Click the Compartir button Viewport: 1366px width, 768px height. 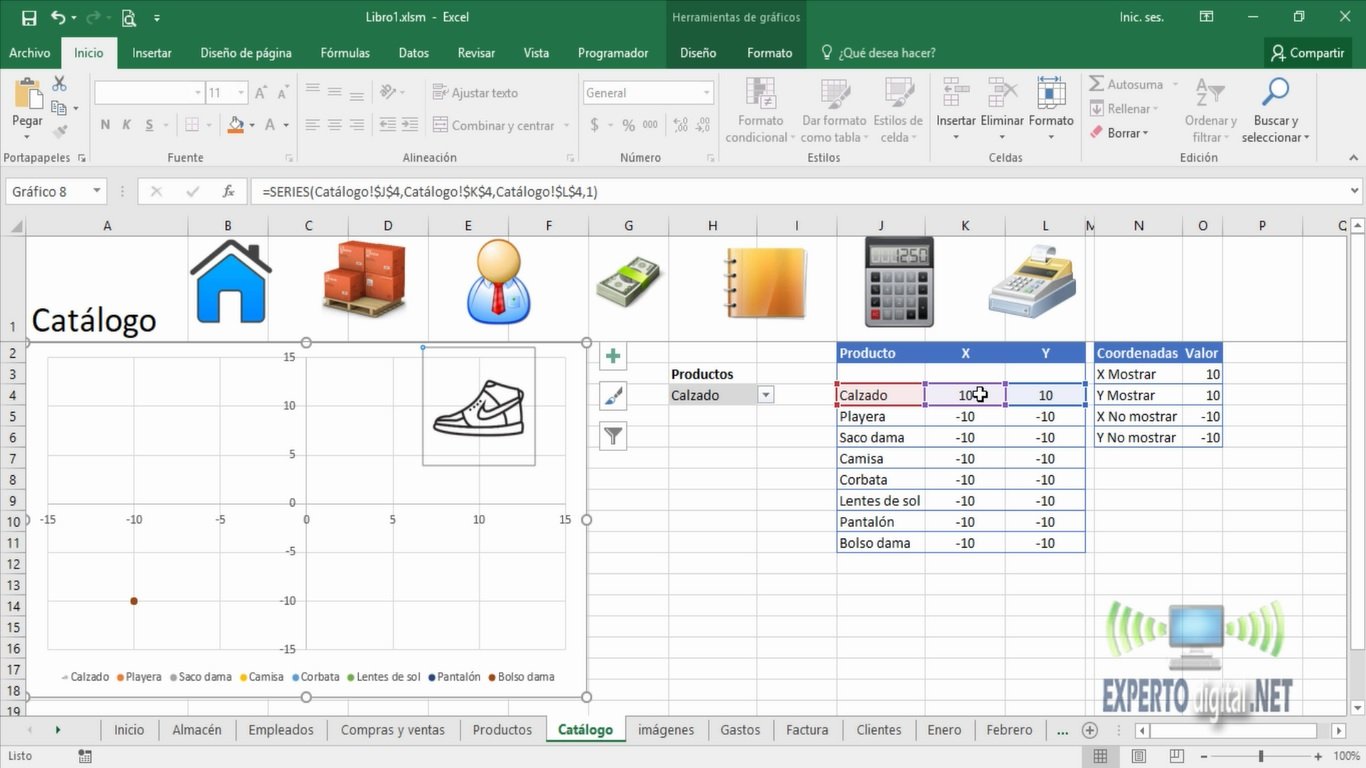point(1308,52)
